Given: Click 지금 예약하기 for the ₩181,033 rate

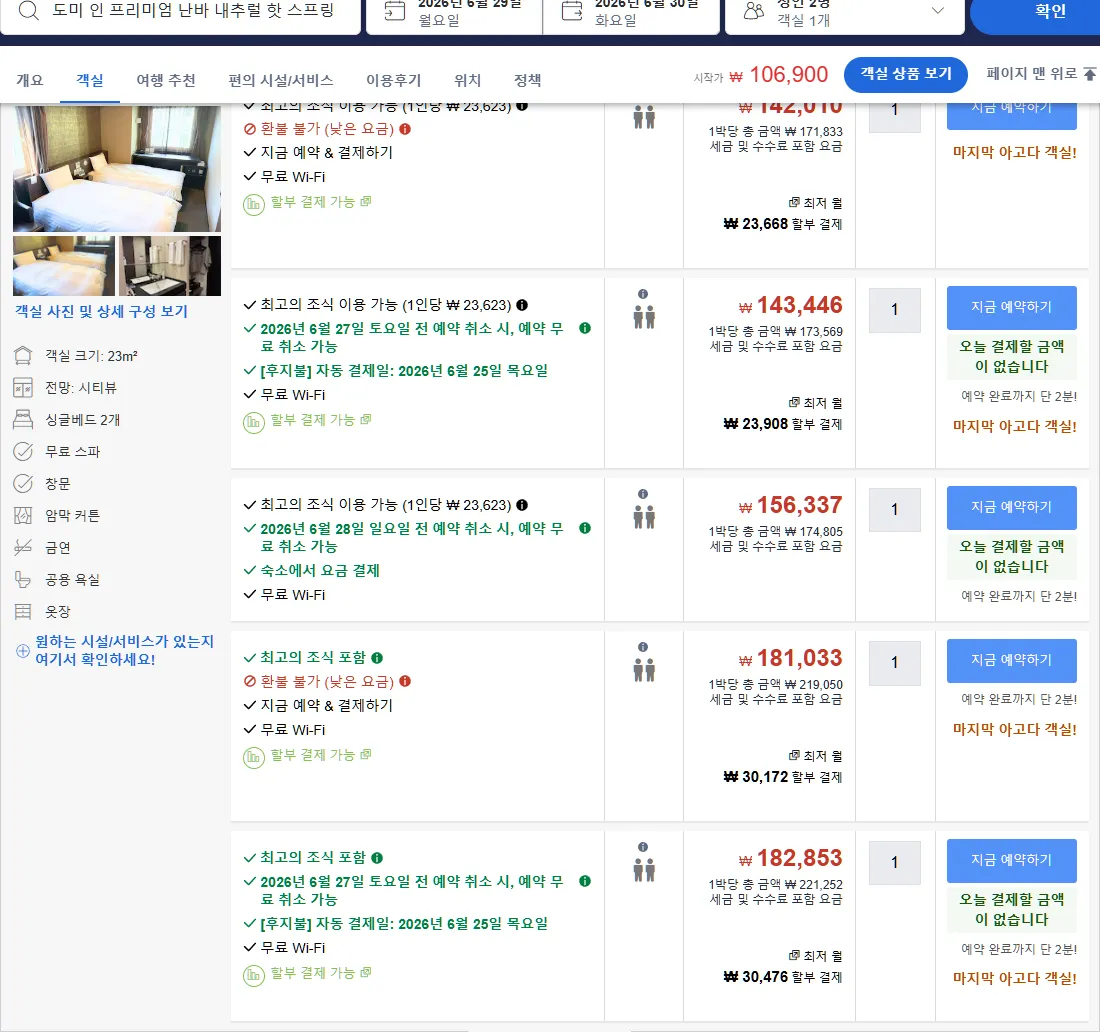Looking at the screenshot, I should pos(1012,660).
